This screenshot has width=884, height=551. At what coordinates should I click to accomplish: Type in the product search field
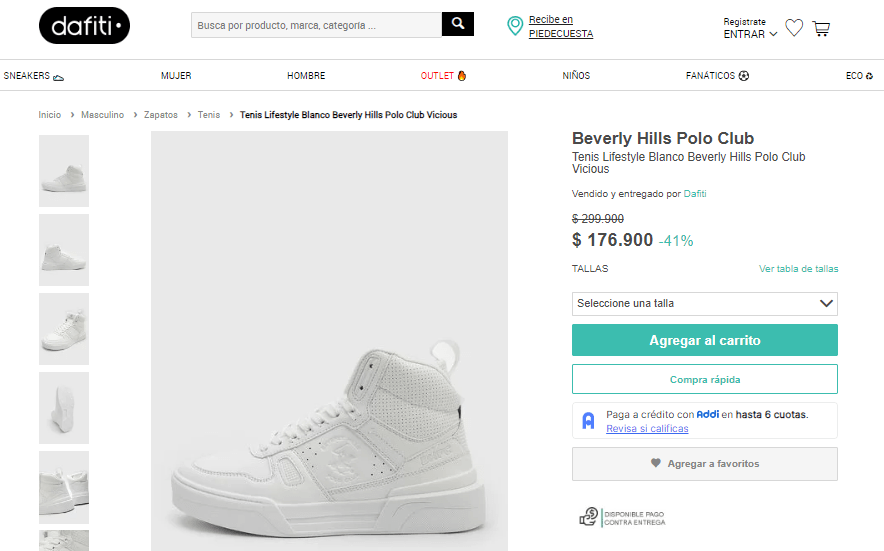[x=316, y=25]
